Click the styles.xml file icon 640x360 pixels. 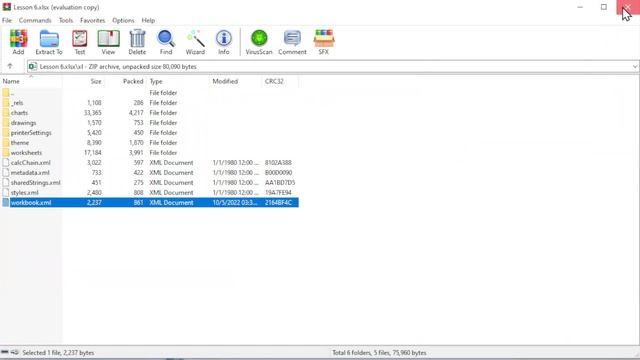6,193
